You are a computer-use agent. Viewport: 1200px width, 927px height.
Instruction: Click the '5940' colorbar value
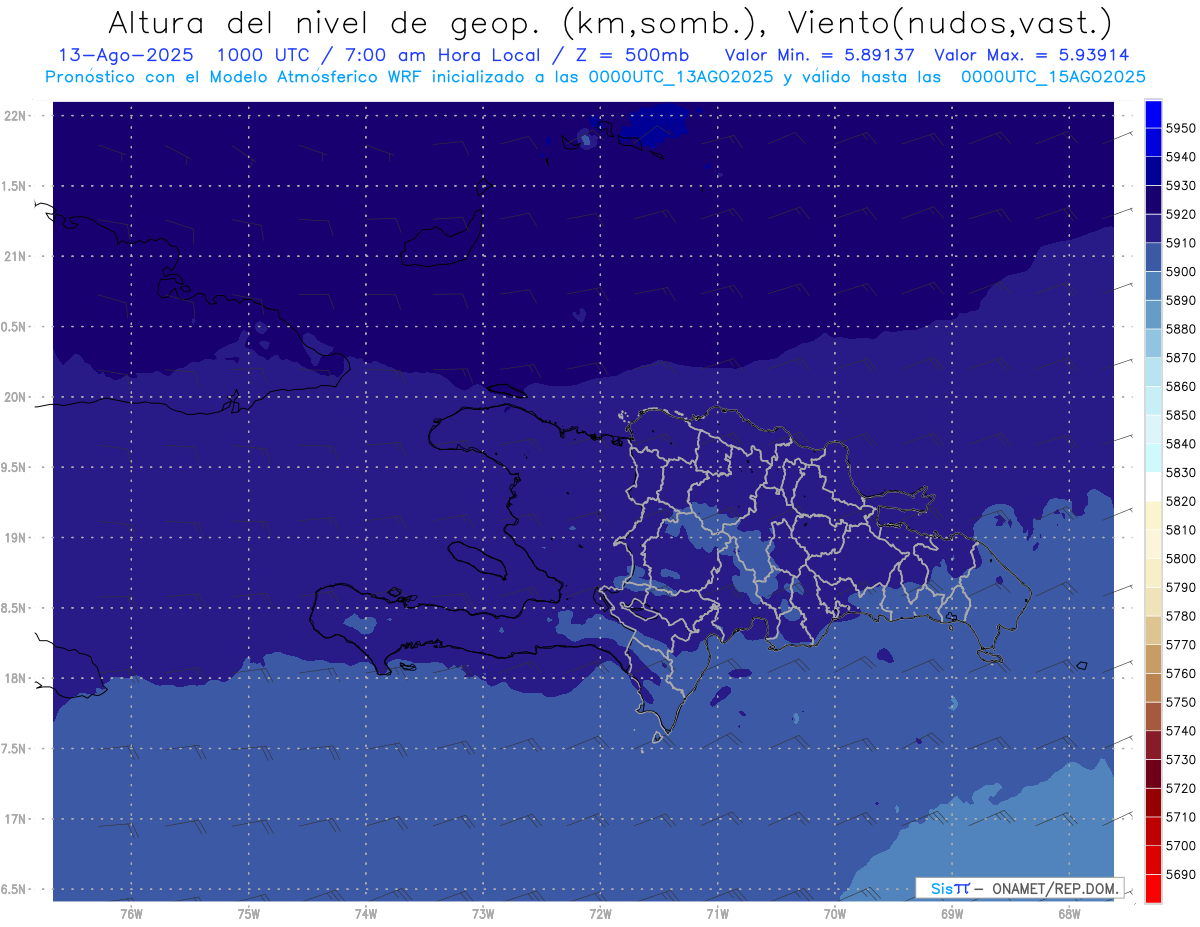point(1181,157)
